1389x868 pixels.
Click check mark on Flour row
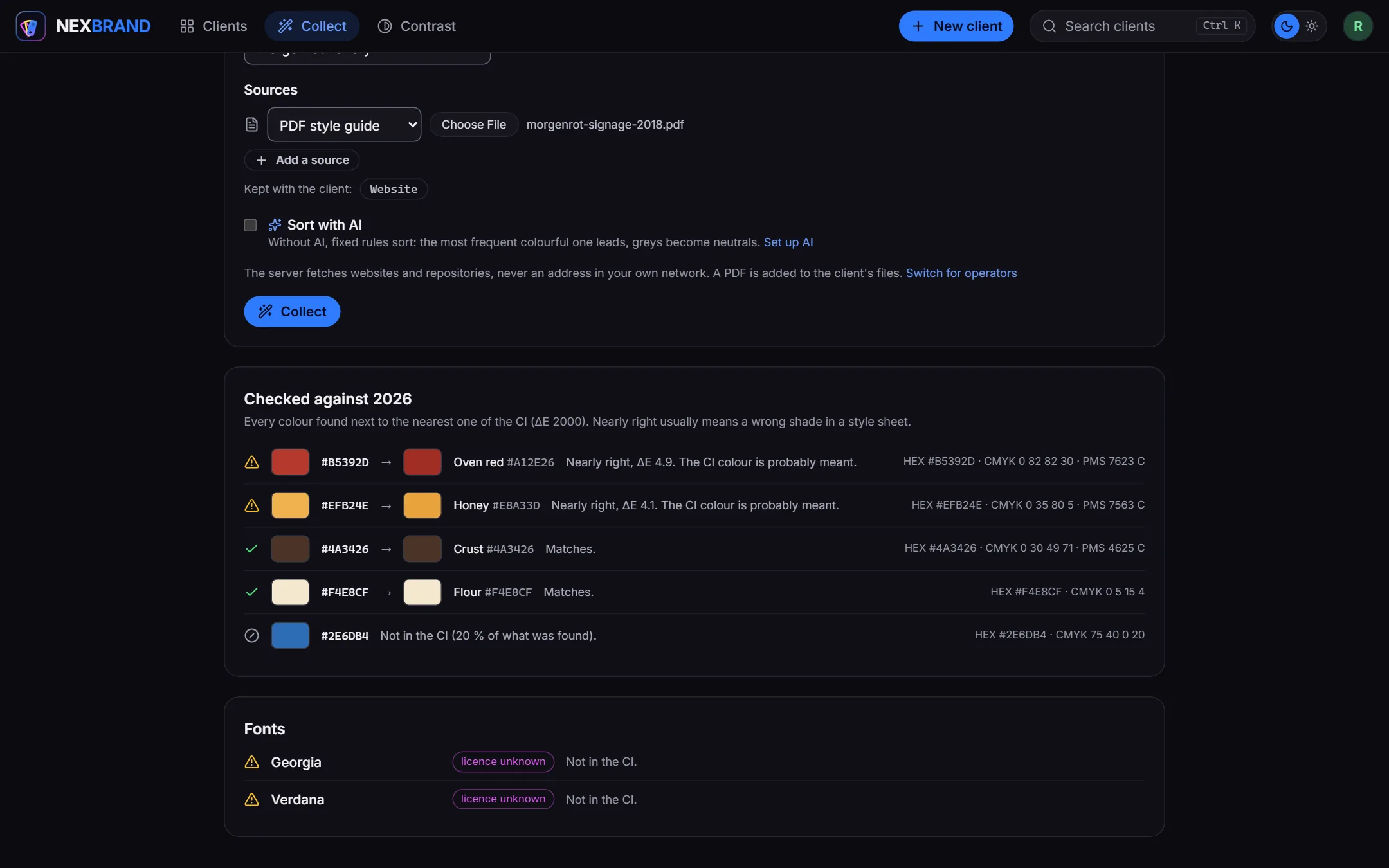[x=251, y=592]
